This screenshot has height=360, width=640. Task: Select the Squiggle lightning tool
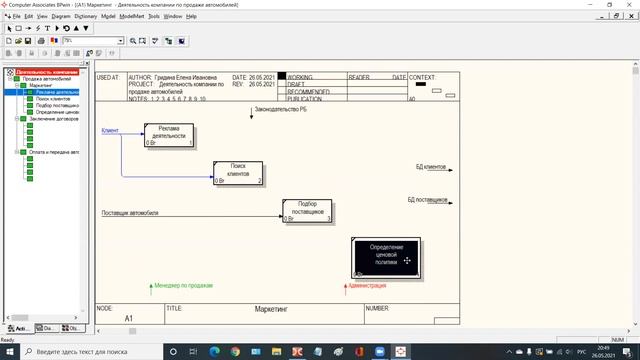click(x=38, y=29)
